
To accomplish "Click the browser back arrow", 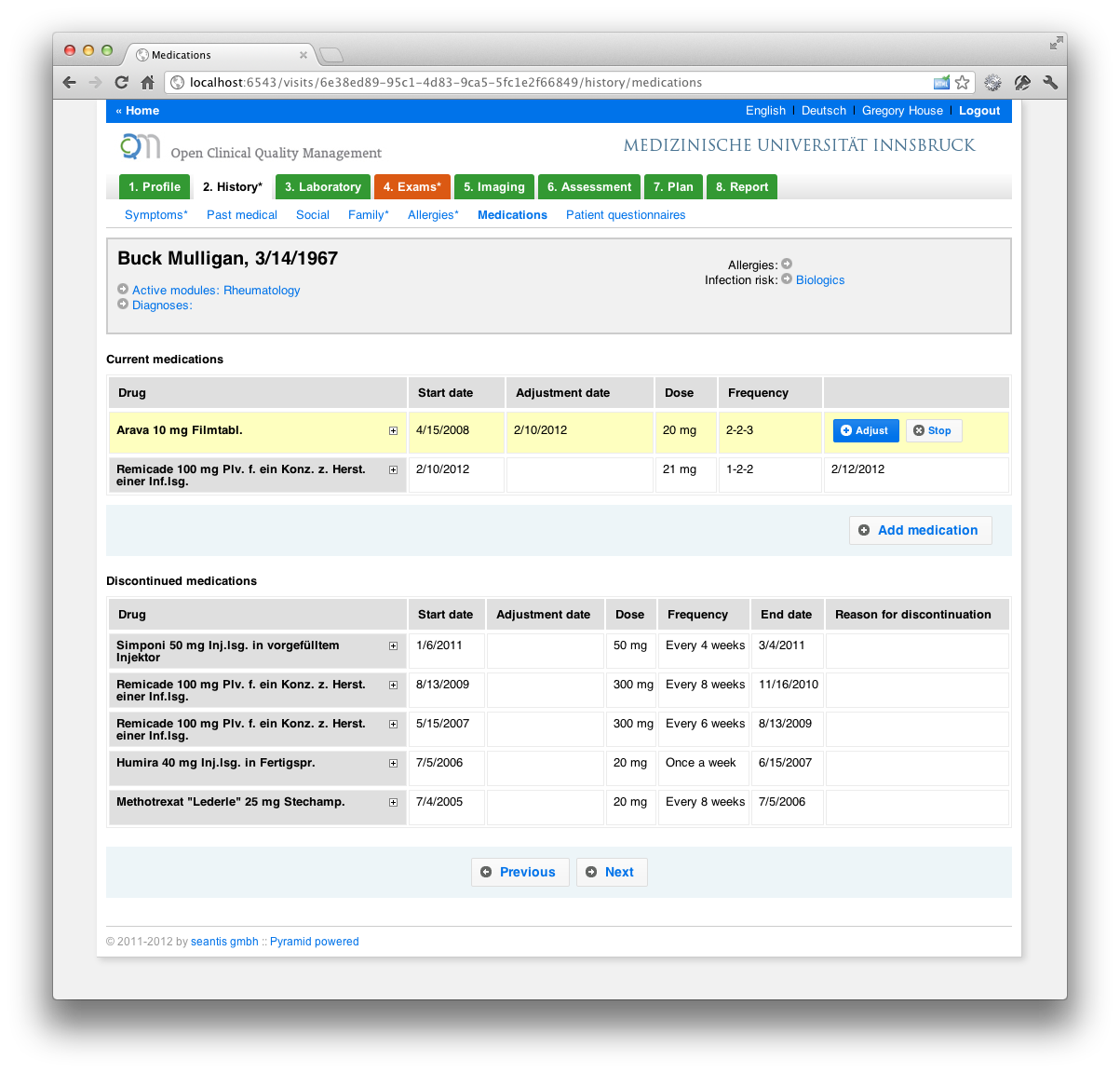I will [x=70, y=82].
